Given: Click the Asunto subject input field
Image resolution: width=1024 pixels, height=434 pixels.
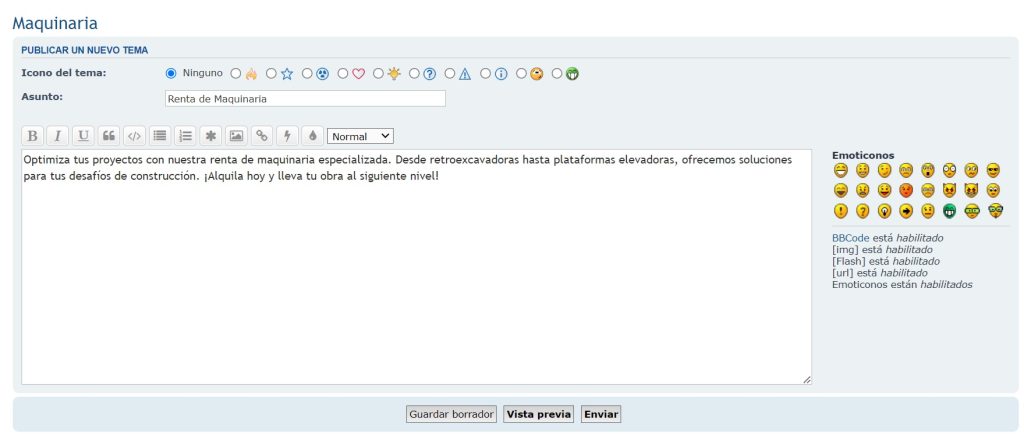Looking at the screenshot, I should click(x=305, y=99).
